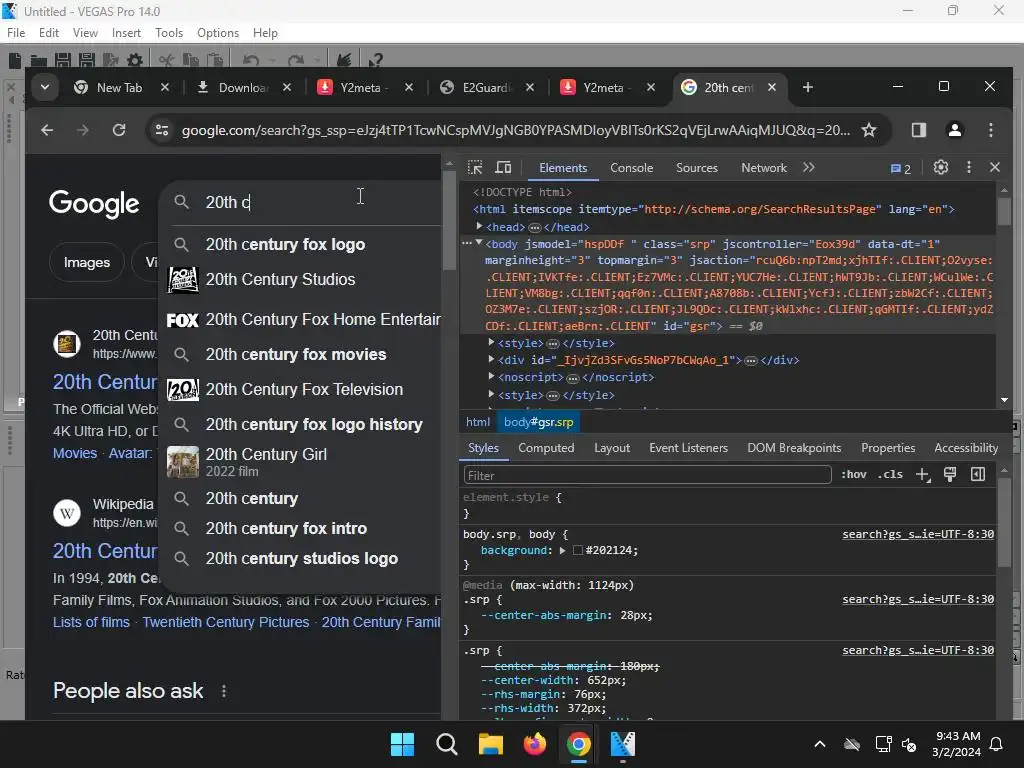Select the html breadcrumb
1024x768 pixels.
click(478, 422)
